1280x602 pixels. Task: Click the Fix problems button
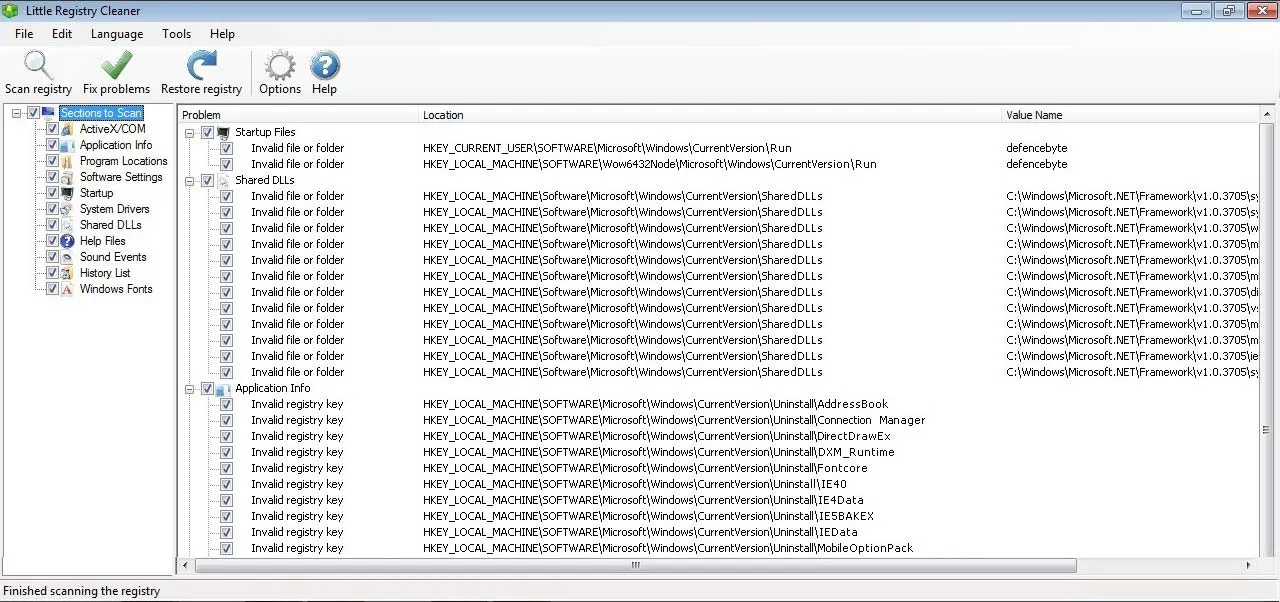tap(115, 64)
